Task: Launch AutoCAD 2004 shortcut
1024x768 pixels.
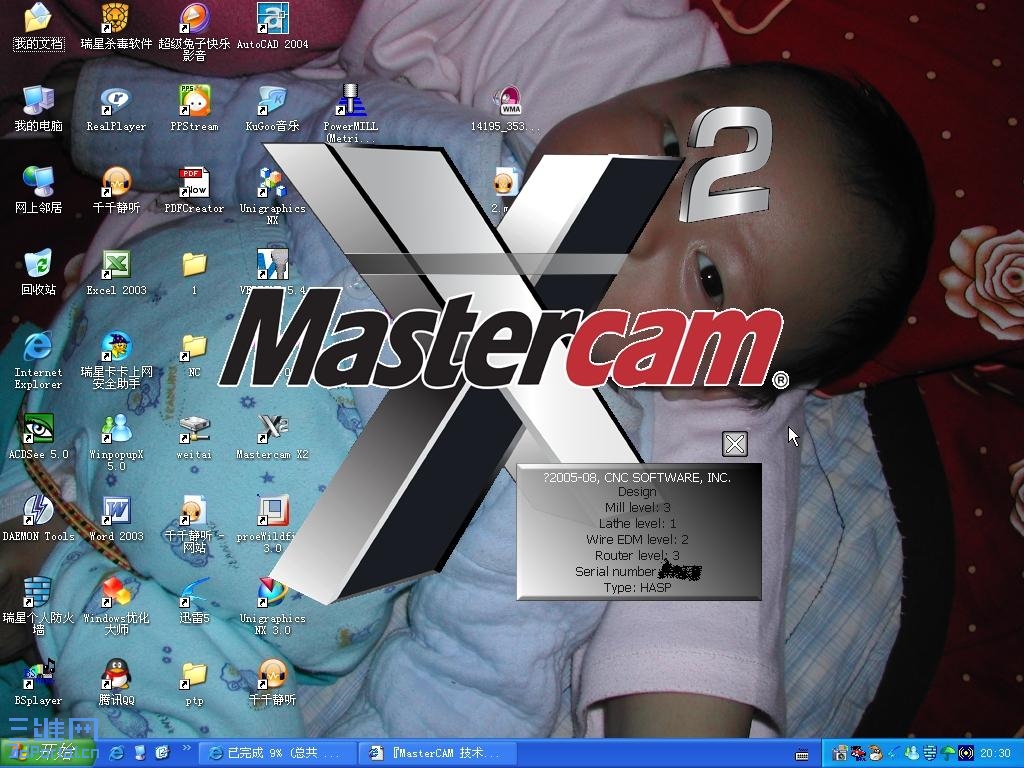Action: click(x=272, y=27)
